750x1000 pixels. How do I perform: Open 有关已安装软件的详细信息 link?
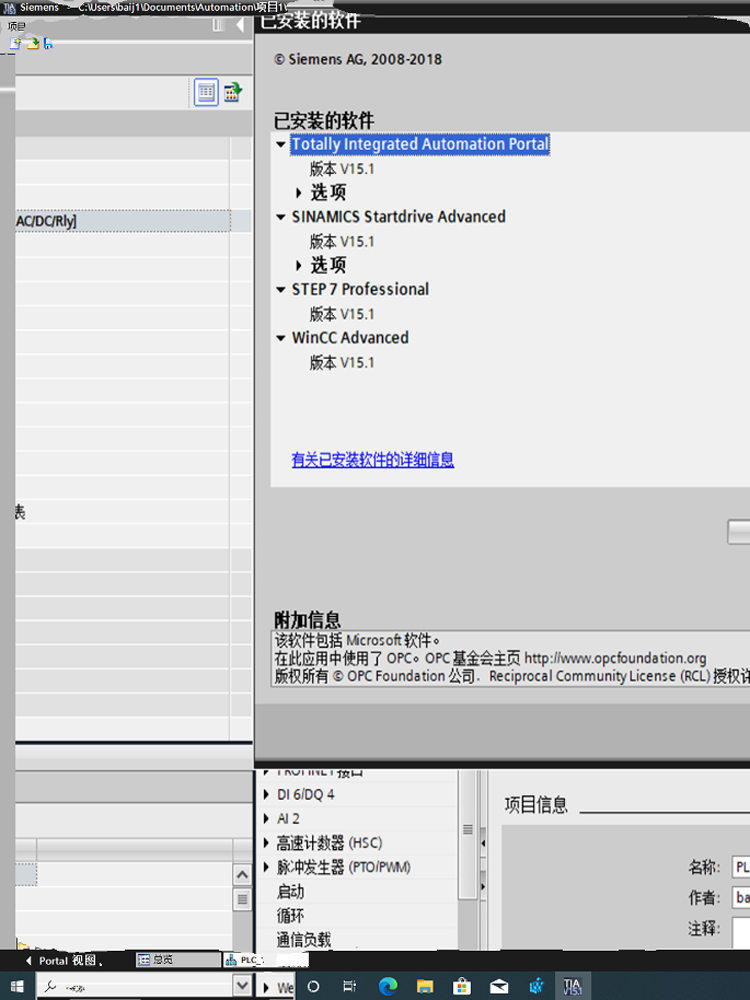(x=372, y=460)
